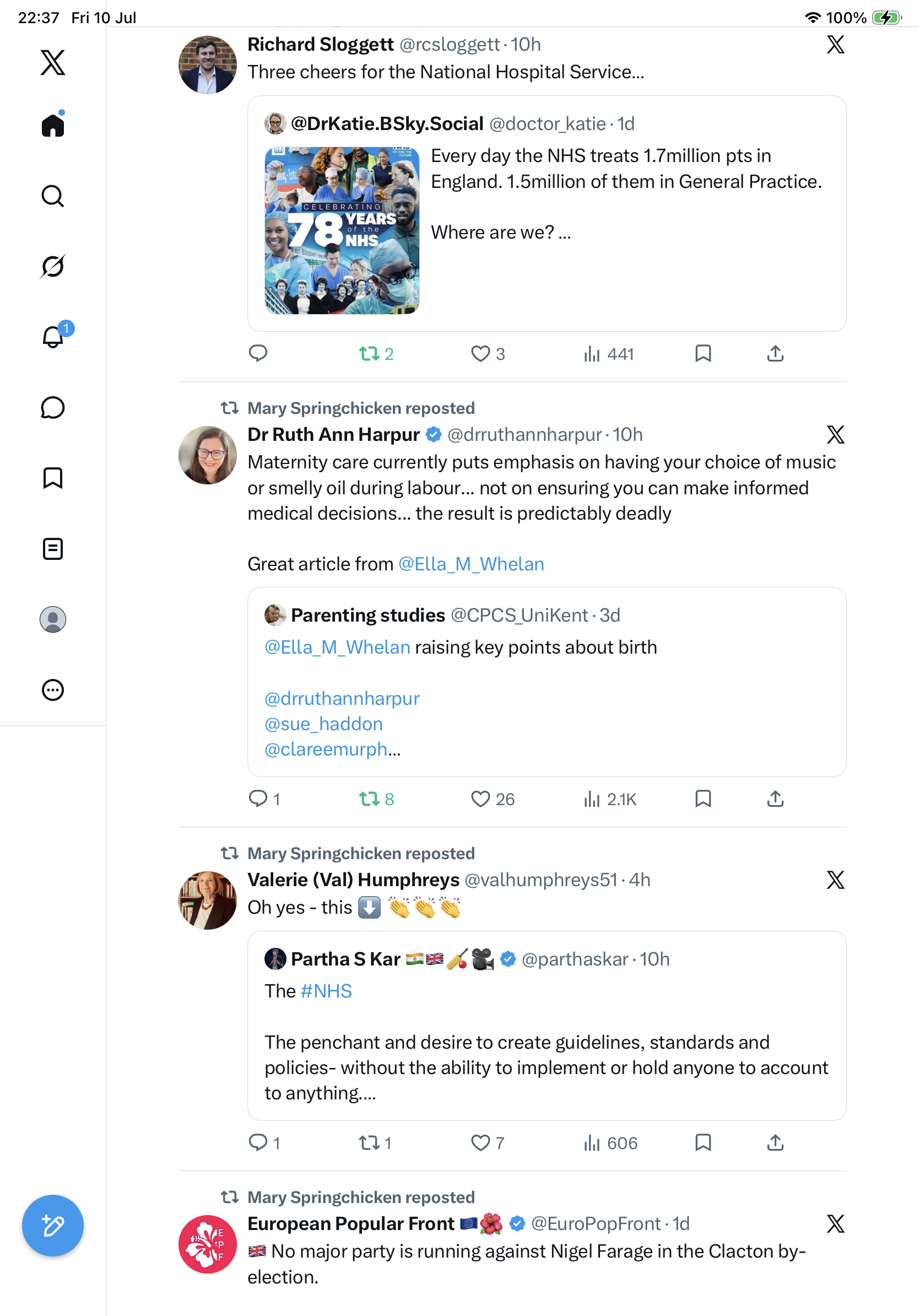Open the Search magnifier in sidebar

(x=53, y=196)
